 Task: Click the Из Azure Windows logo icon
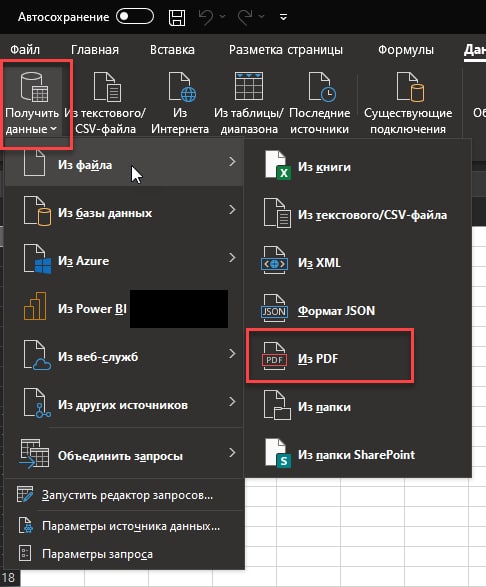[x=37, y=259]
